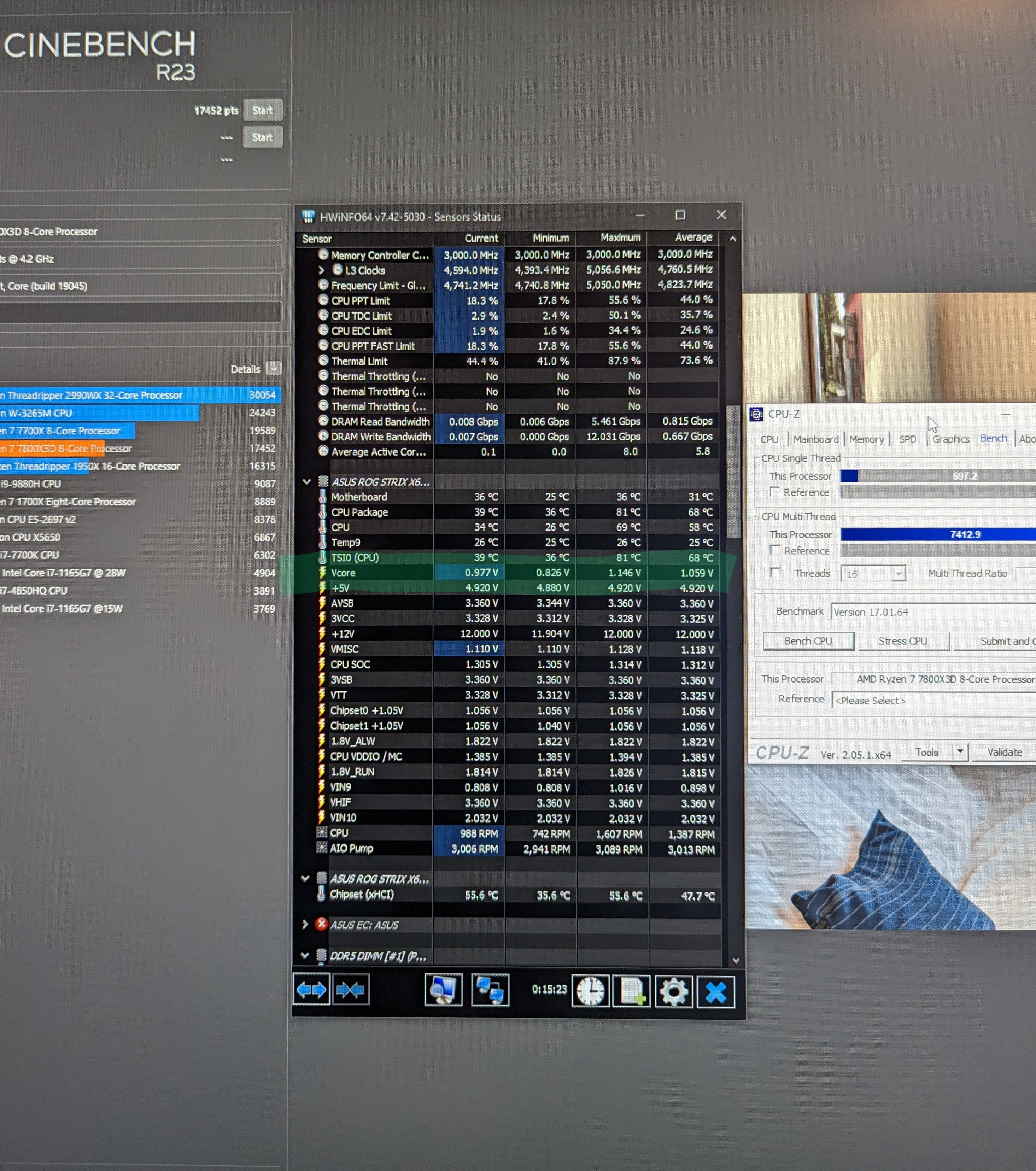Click the AIO Pump fan icon
Screen dimensions: 1036x1171
coord(321,847)
